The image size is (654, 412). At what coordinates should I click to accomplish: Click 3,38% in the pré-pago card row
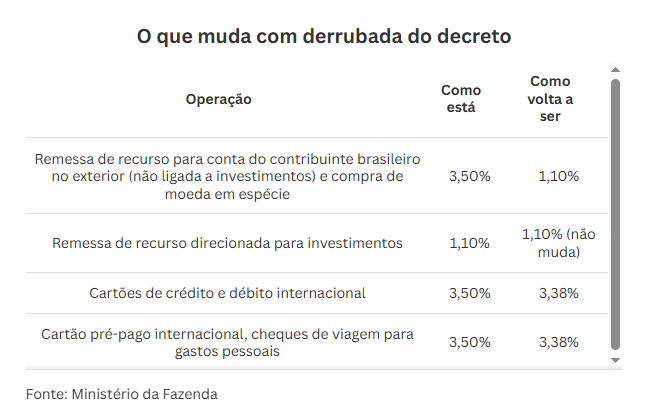(x=558, y=342)
